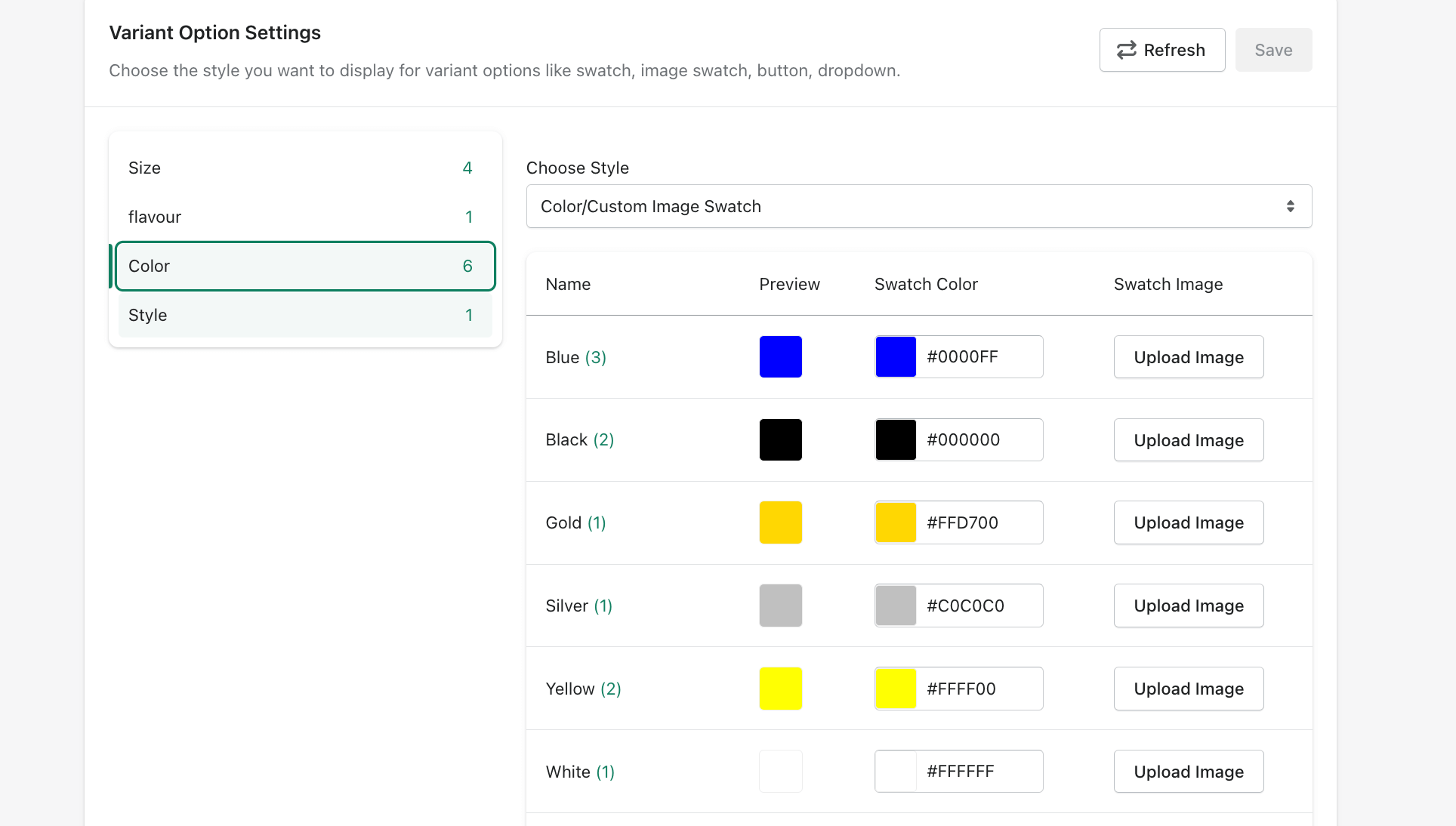This screenshot has height=826, width=1456.
Task: Click the Black preview square
Action: pyautogui.click(x=781, y=439)
